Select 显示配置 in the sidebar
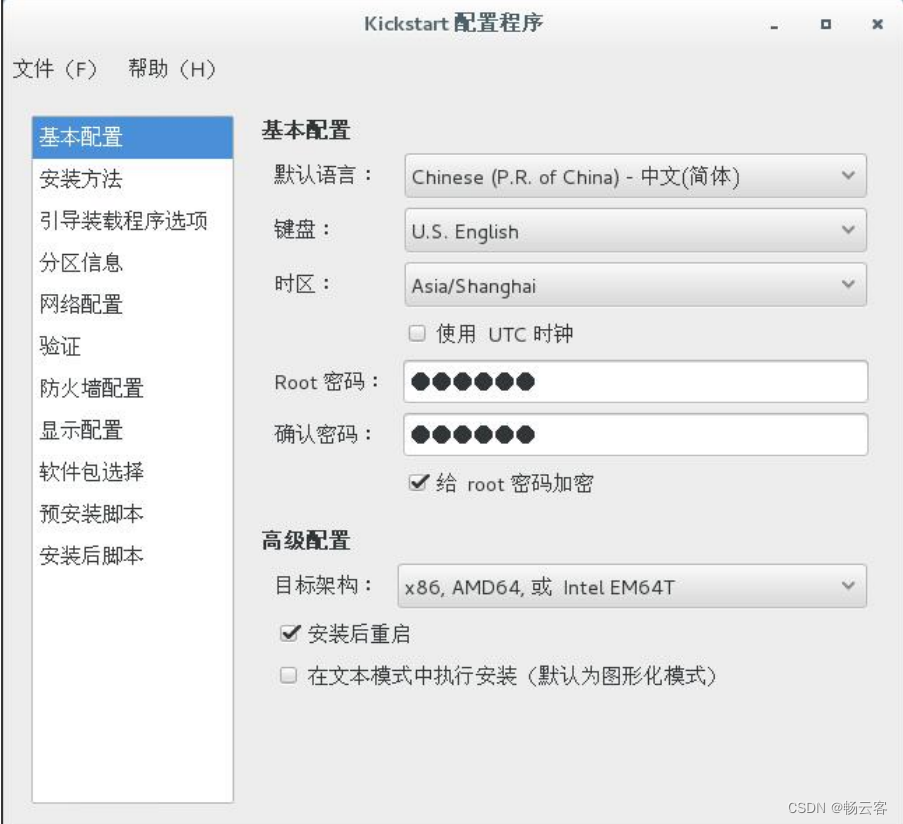This screenshot has height=824, width=903. (x=132, y=430)
